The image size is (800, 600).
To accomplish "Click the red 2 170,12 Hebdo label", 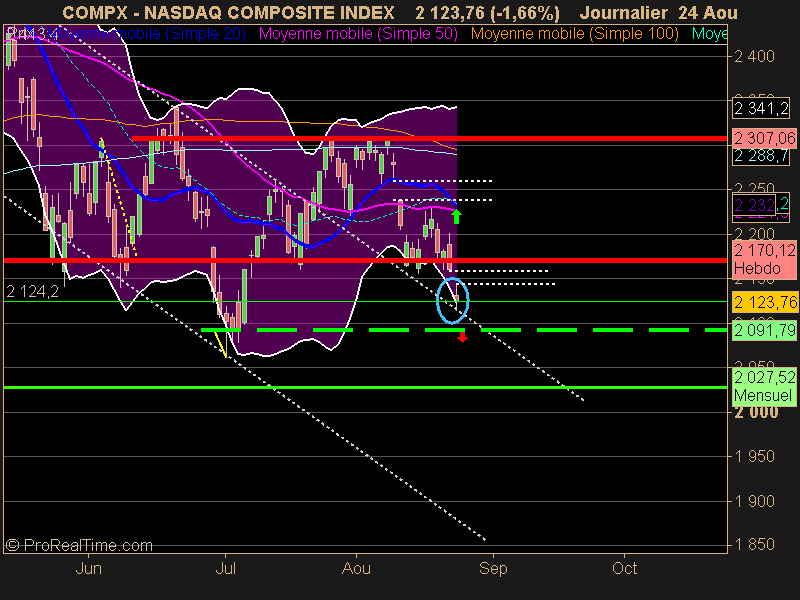I will click(x=764, y=259).
